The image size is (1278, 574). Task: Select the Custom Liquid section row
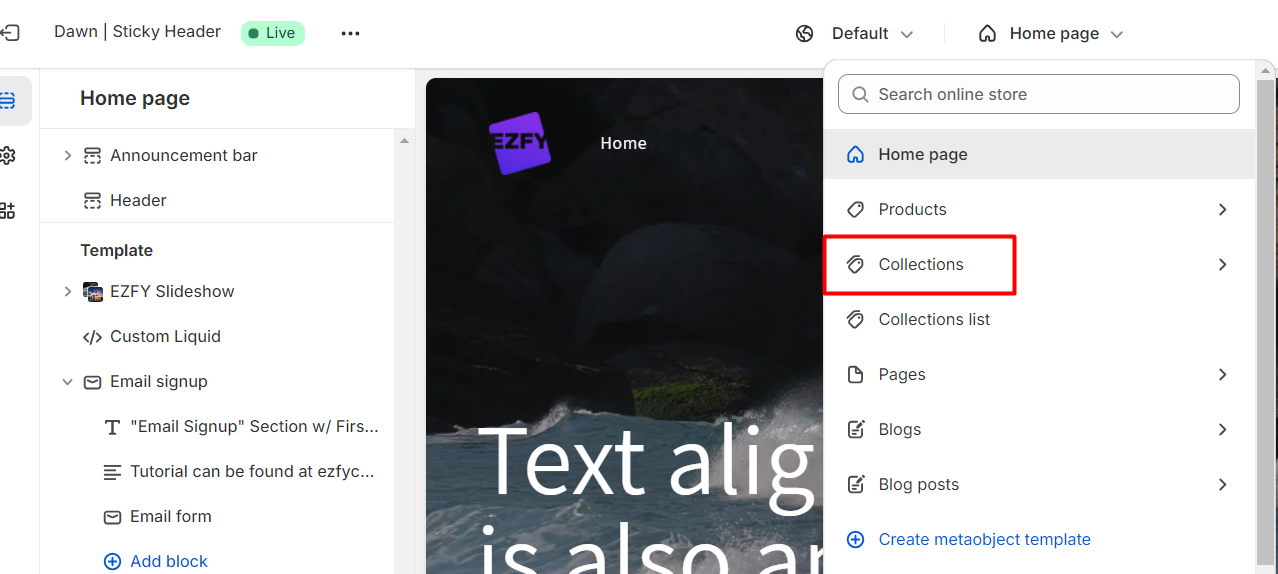pos(217,337)
